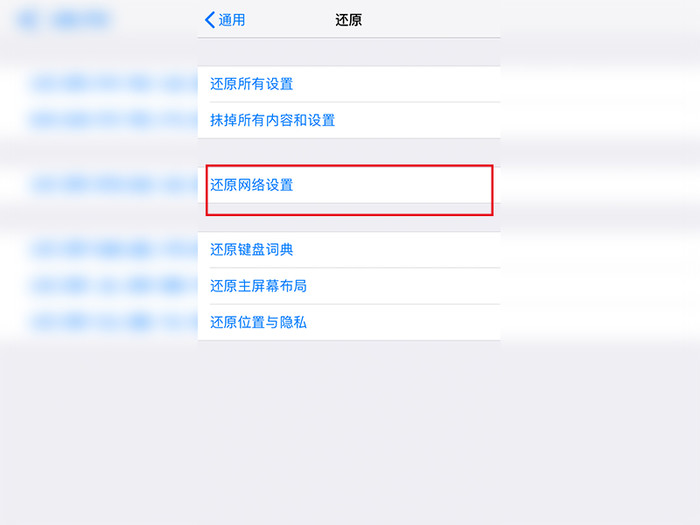
Task: Click empty area right of 还原网络设置 row
Action: pos(393,185)
